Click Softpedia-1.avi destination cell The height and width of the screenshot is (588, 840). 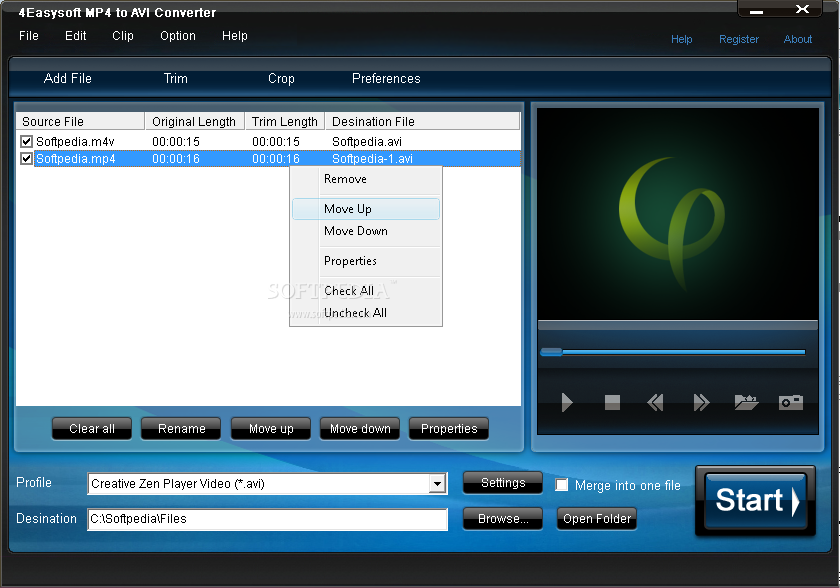coord(372,159)
